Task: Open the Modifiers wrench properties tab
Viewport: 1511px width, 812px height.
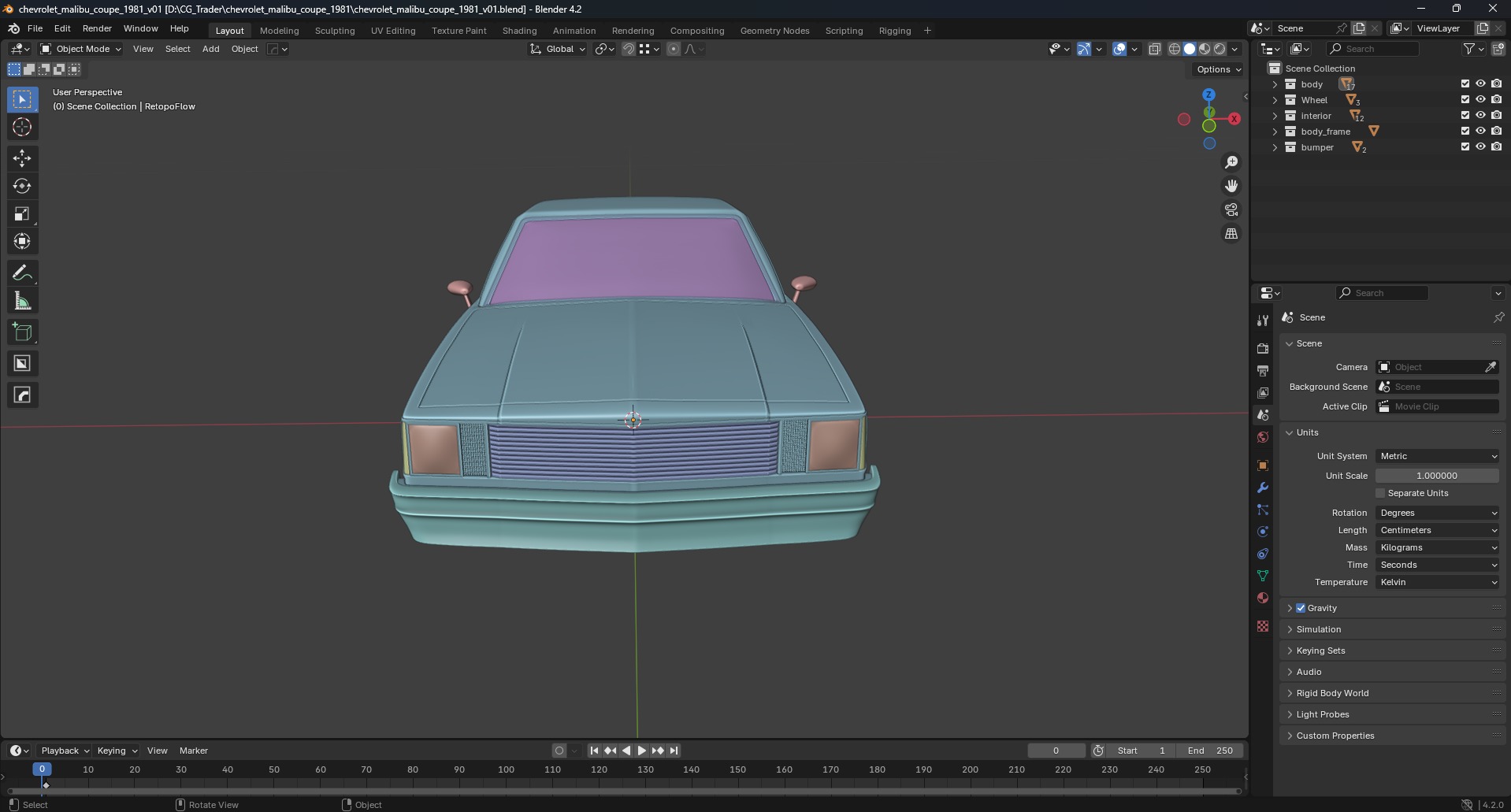Action: 1263,488
